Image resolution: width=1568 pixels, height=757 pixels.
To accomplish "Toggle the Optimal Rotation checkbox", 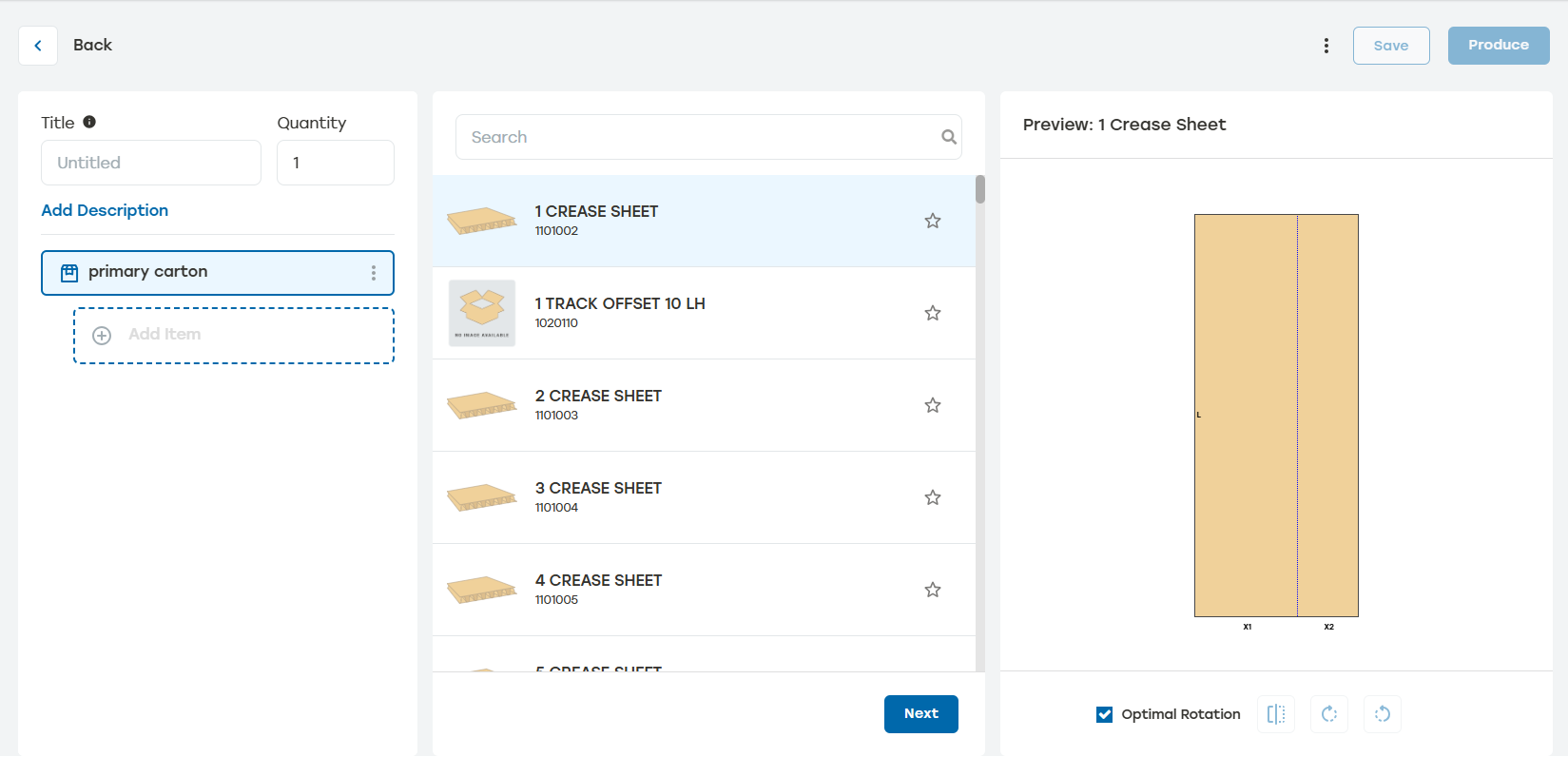I will click(x=1104, y=714).
